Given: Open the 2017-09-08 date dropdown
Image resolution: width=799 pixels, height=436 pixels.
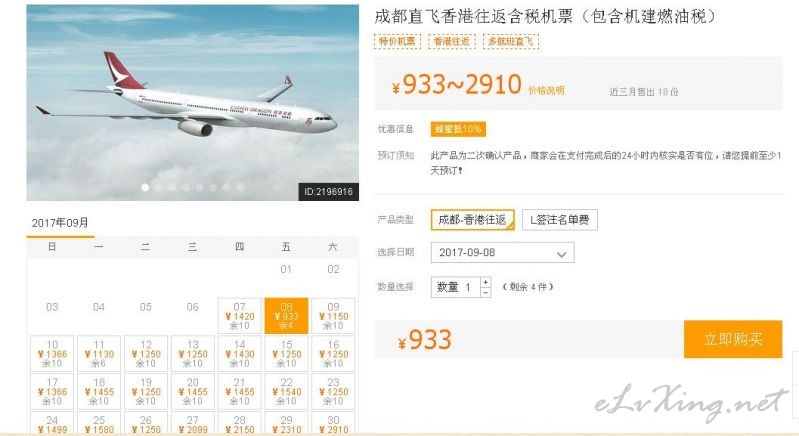Looking at the screenshot, I should point(502,253).
